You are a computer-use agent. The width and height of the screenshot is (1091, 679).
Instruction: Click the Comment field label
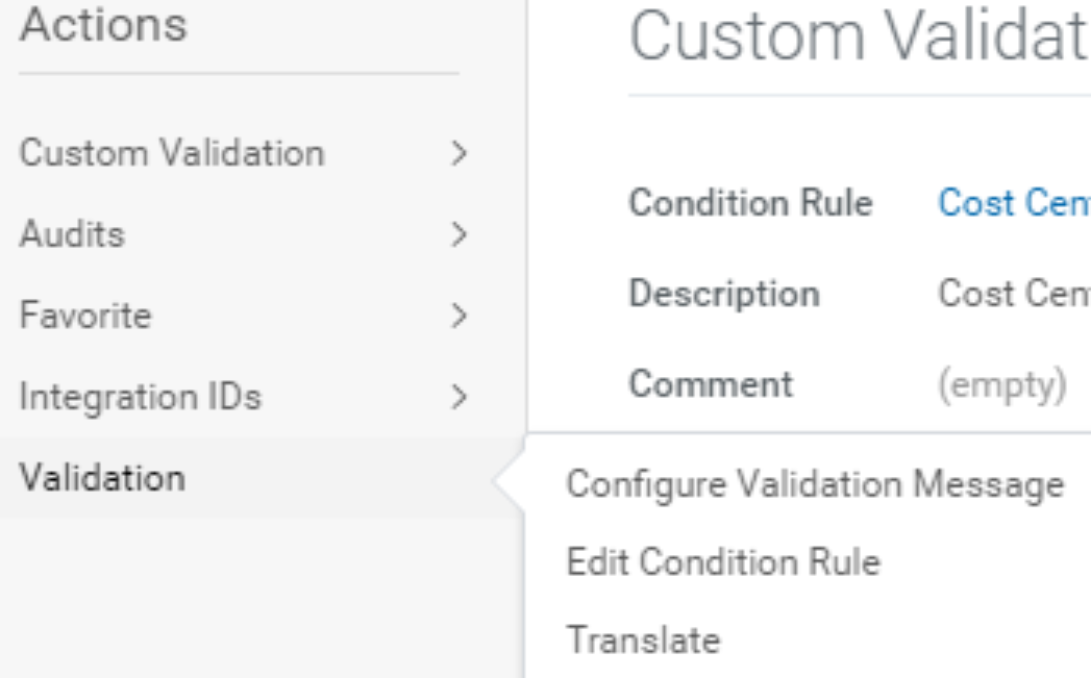(711, 384)
